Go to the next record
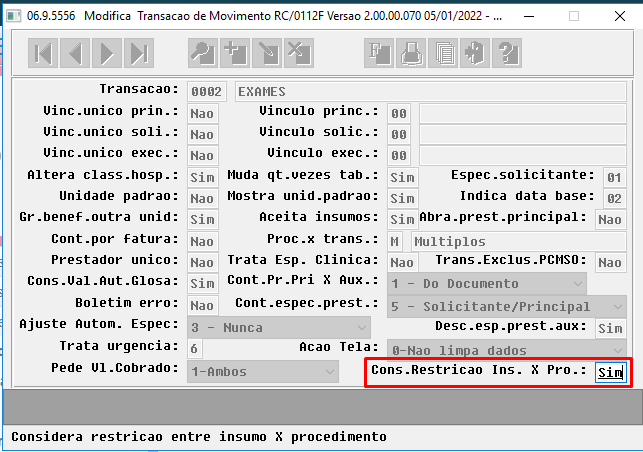 pos(107,53)
